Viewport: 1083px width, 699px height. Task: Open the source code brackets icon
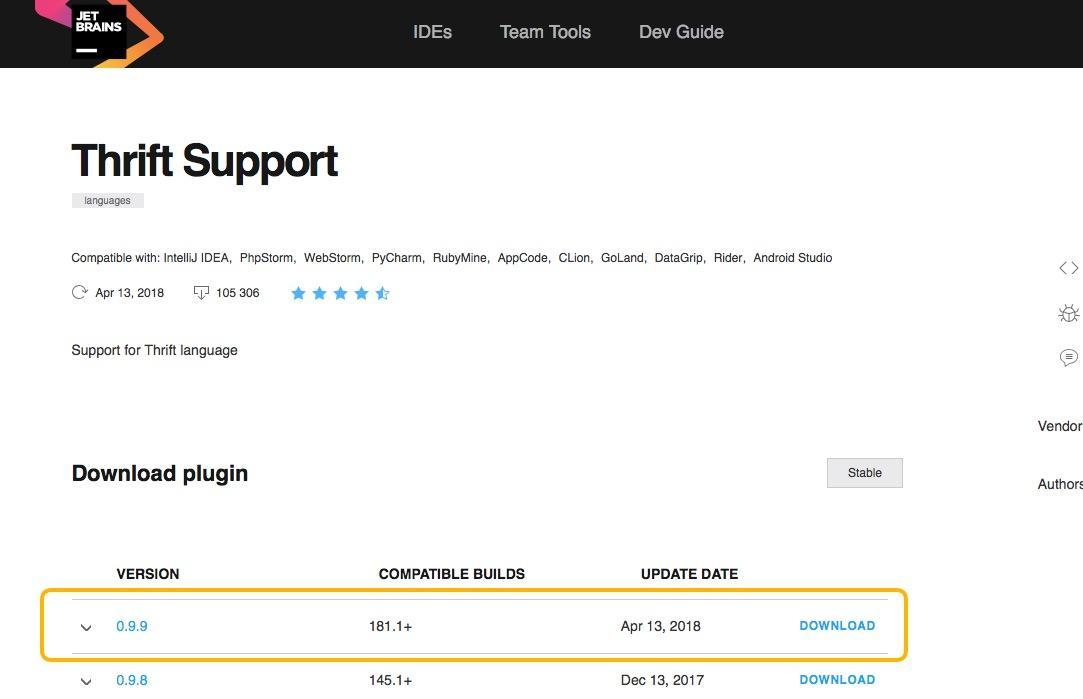pos(1068,268)
